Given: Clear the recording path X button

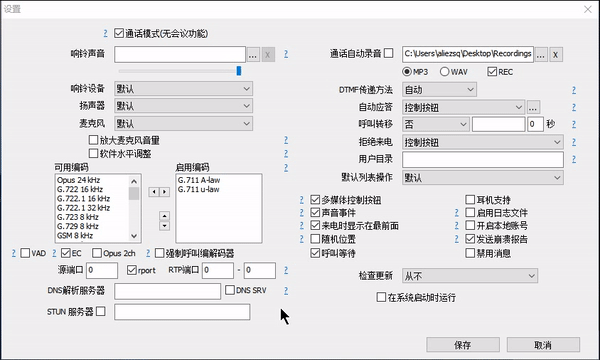Looking at the screenshot, I should (556, 55).
